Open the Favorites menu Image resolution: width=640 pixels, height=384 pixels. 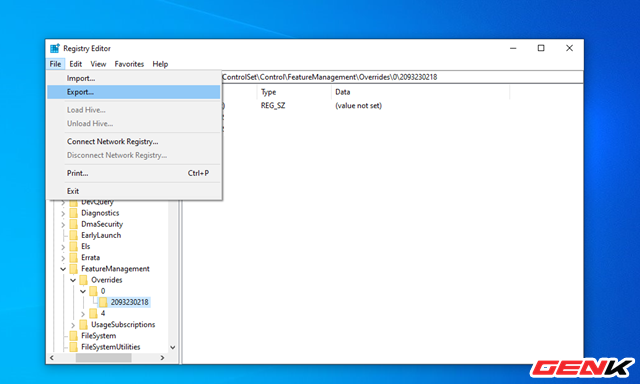[129, 64]
